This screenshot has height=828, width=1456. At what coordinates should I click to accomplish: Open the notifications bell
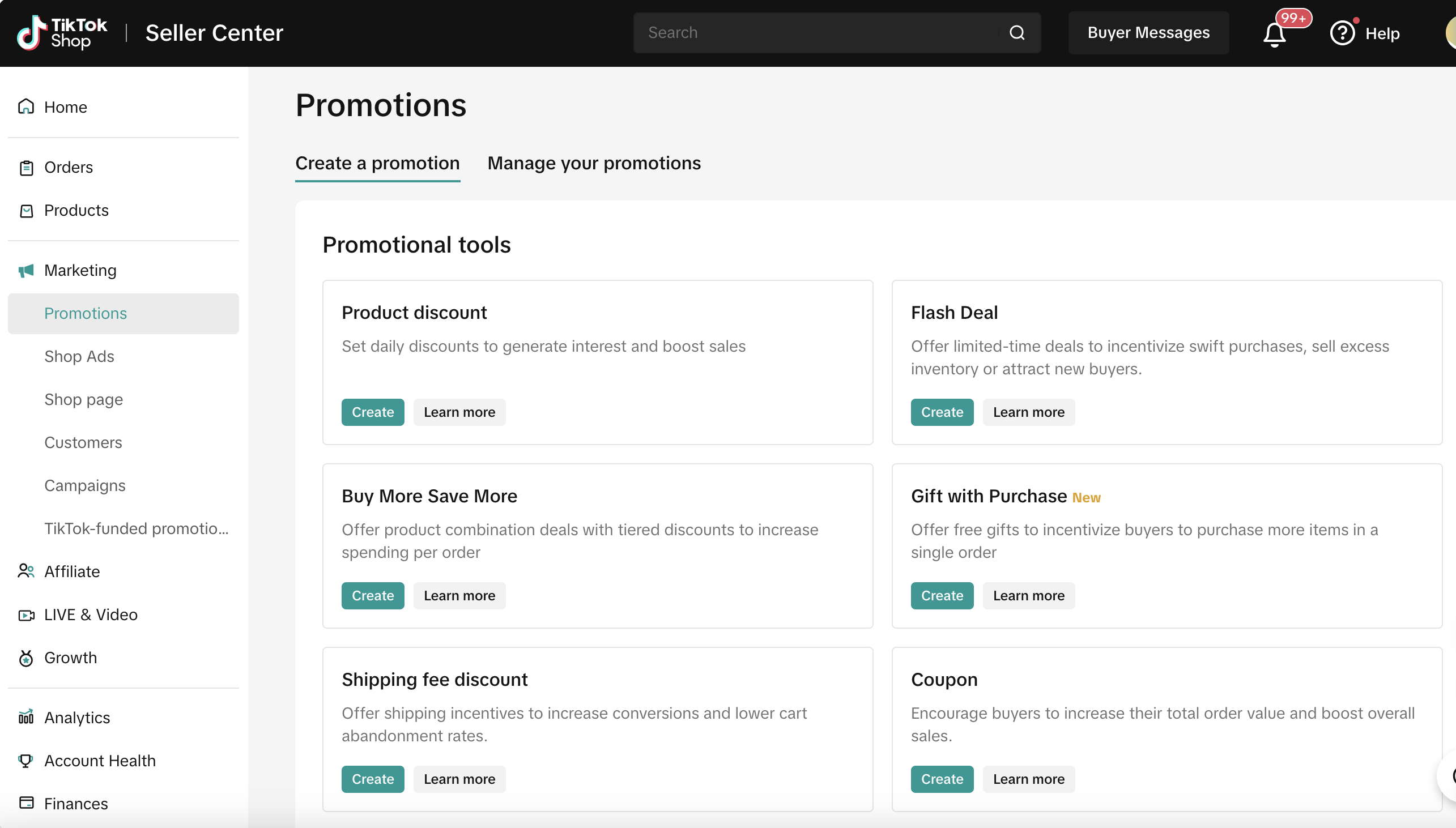pyautogui.click(x=1274, y=34)
